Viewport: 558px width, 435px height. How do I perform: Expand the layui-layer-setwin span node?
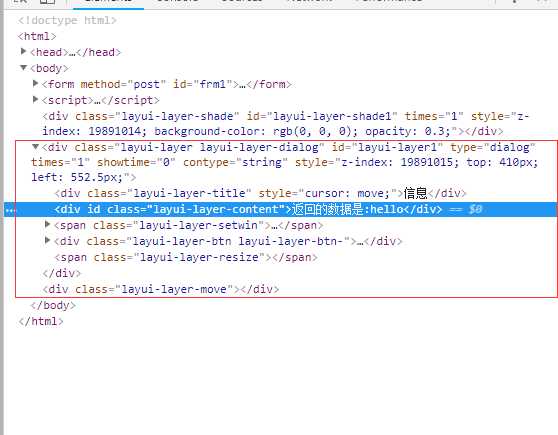pos(47,224)
